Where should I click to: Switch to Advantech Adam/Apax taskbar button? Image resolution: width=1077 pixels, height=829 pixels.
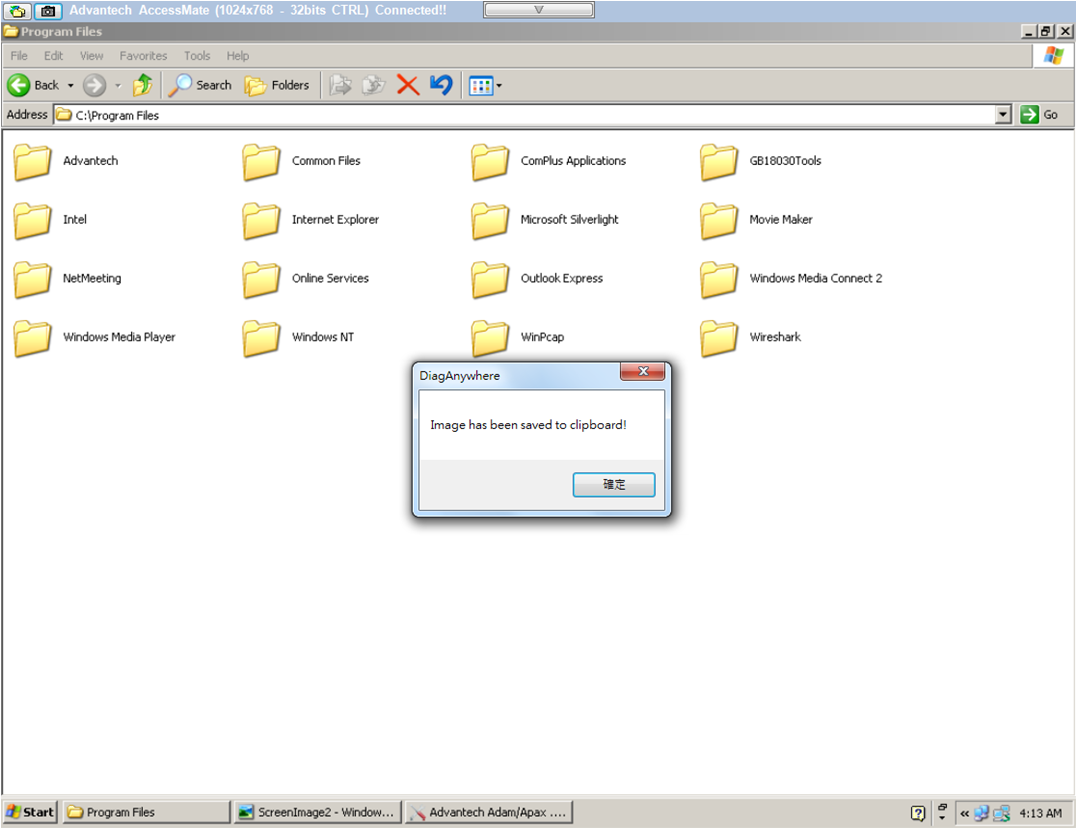[488, 812]
